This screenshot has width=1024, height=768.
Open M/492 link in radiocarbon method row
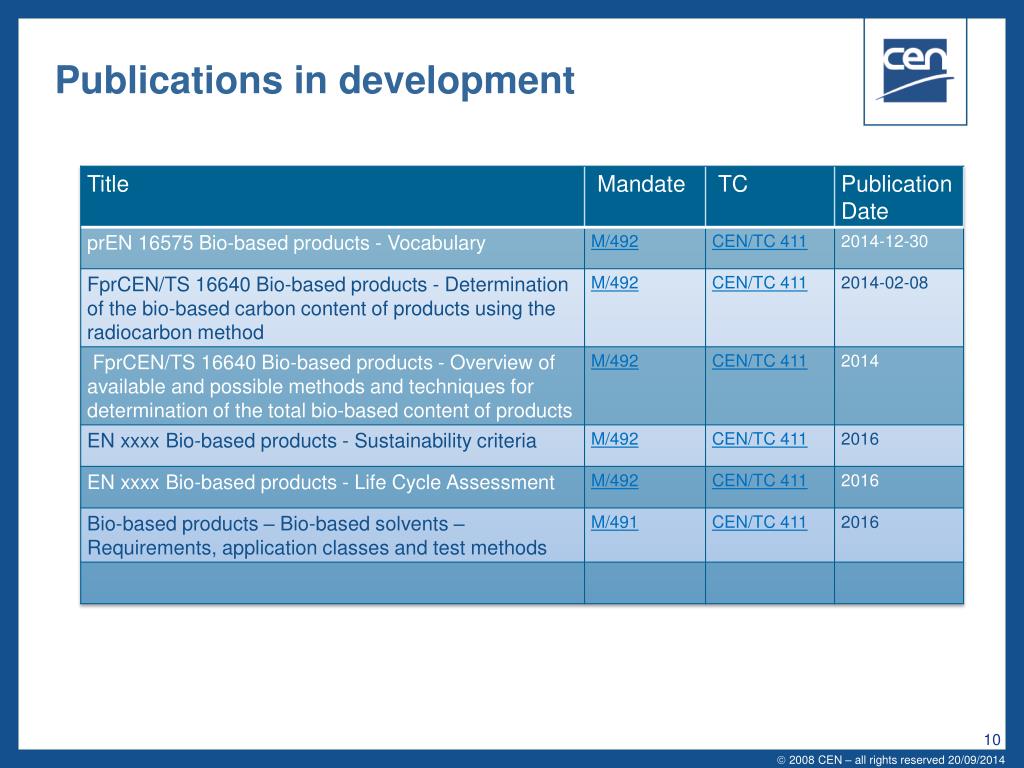pyautogui.click(x=615, y=283)
